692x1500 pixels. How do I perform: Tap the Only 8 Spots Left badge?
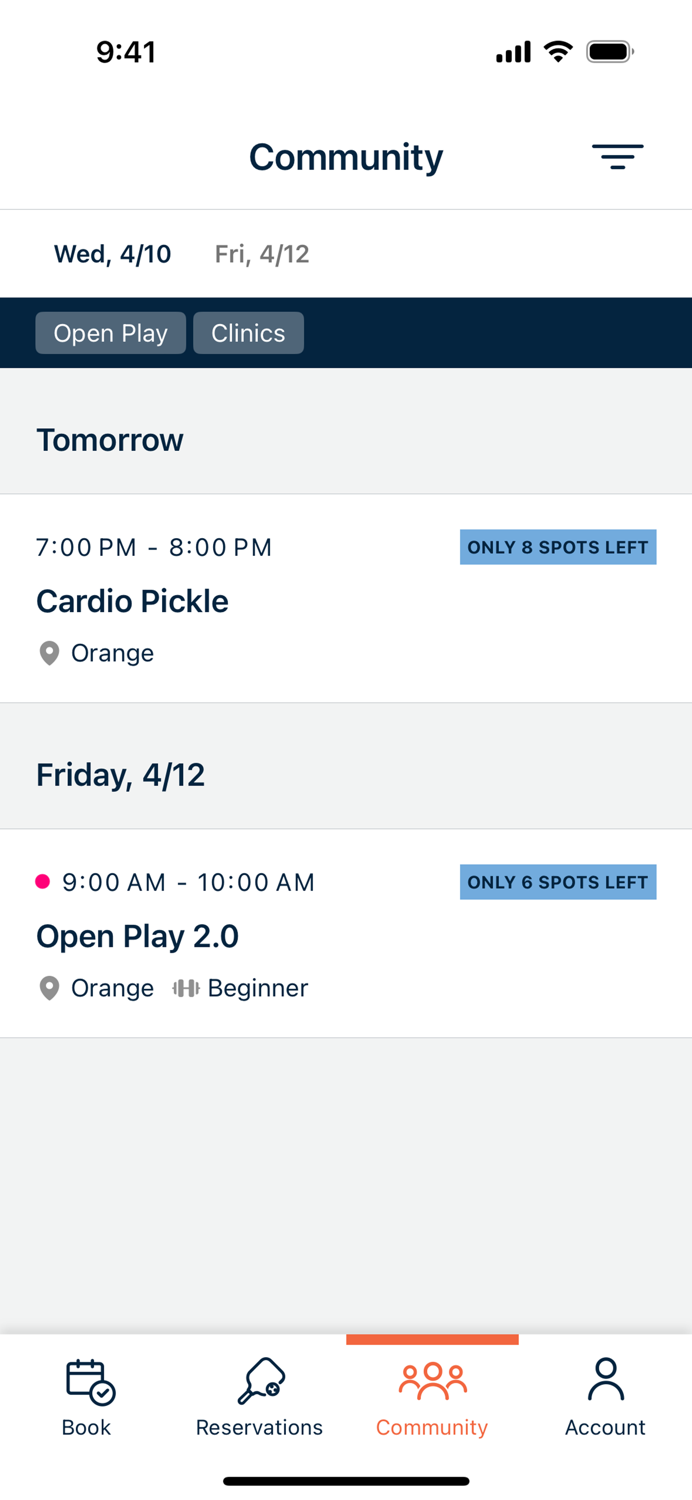(x=557, y=547)
